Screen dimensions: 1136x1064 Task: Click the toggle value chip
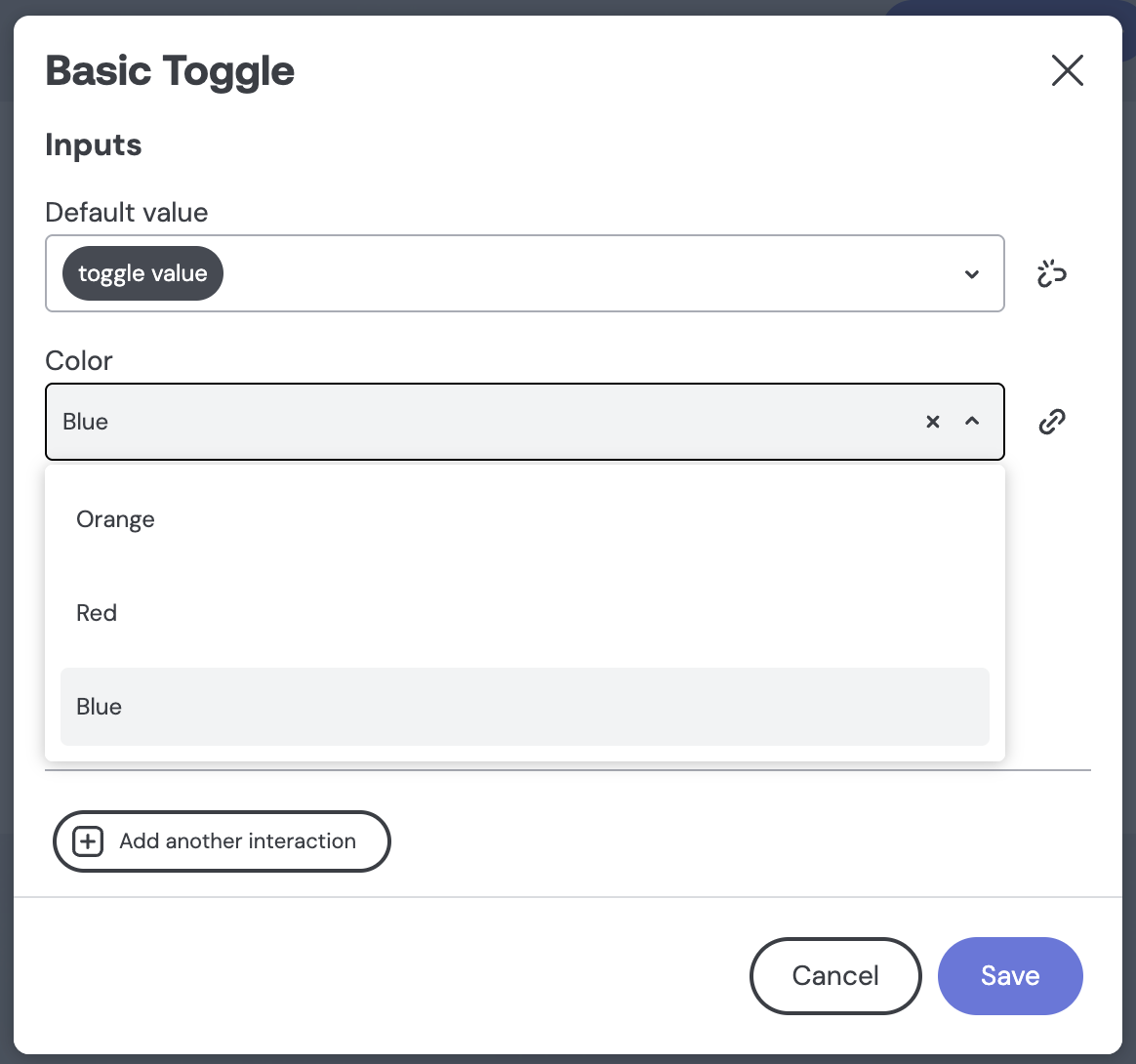tap(142, 273)
